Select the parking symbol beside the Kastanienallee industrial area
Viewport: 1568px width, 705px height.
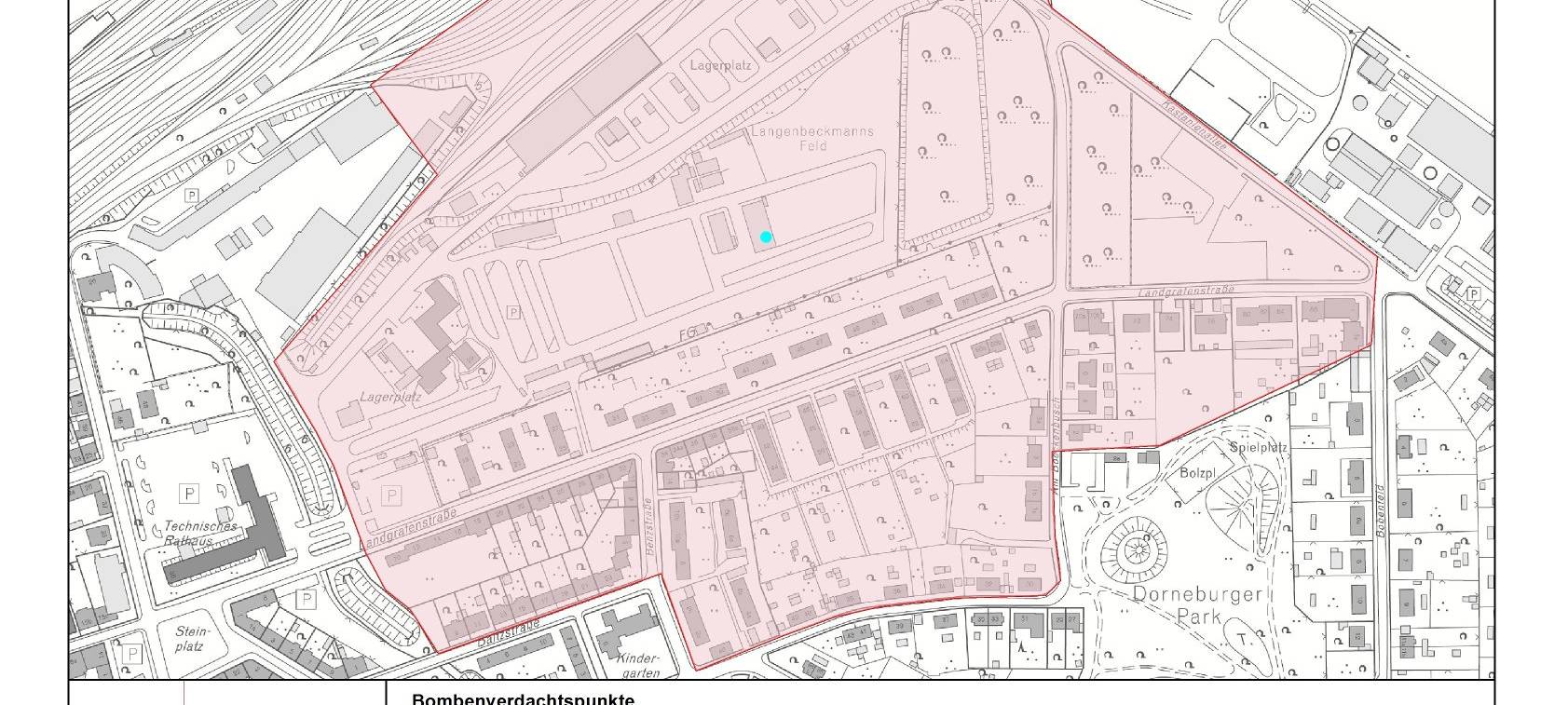[x=1473, y=294]
